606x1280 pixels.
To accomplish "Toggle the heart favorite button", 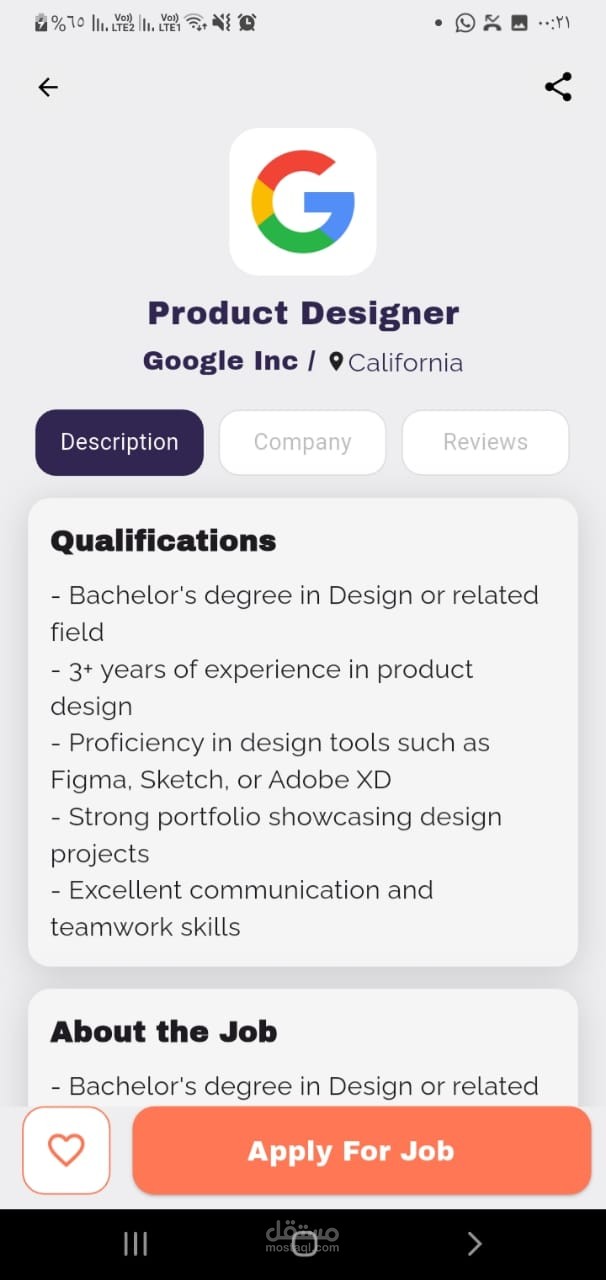I will click(x=66, y=1150).
